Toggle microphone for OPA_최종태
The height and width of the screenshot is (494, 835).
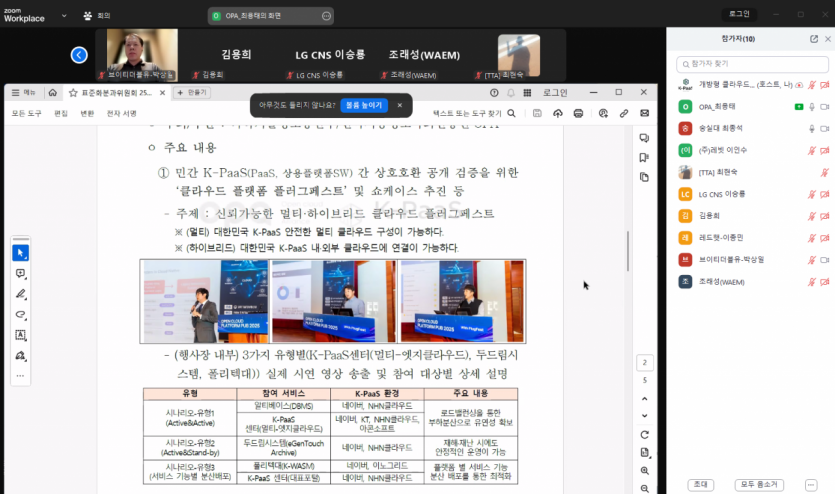pyautogui.click(x=812, y=106)
